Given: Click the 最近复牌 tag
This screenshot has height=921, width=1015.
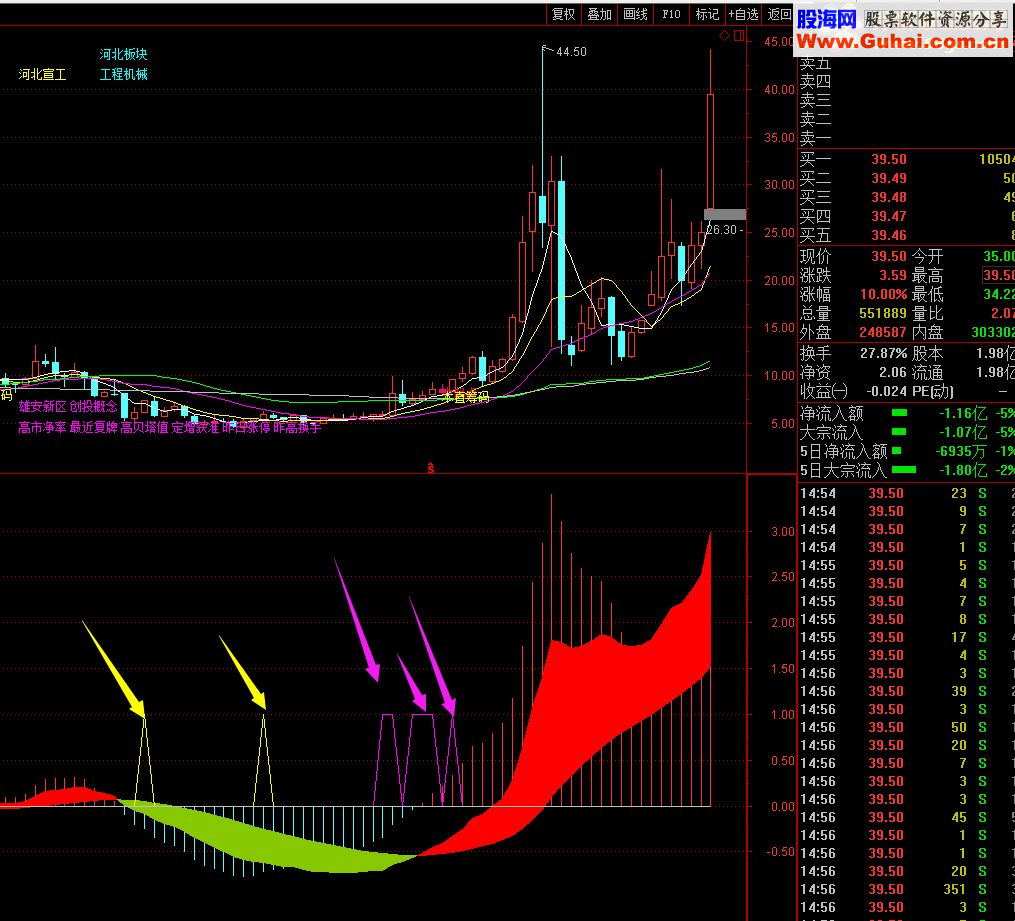Looking at the screenshot, I should point(94,427).
